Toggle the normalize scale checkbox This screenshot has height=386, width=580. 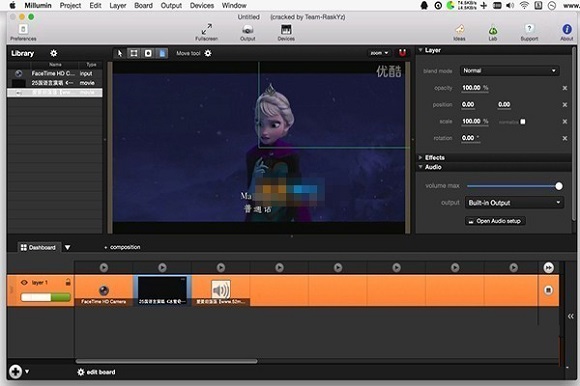coord(523,122)
